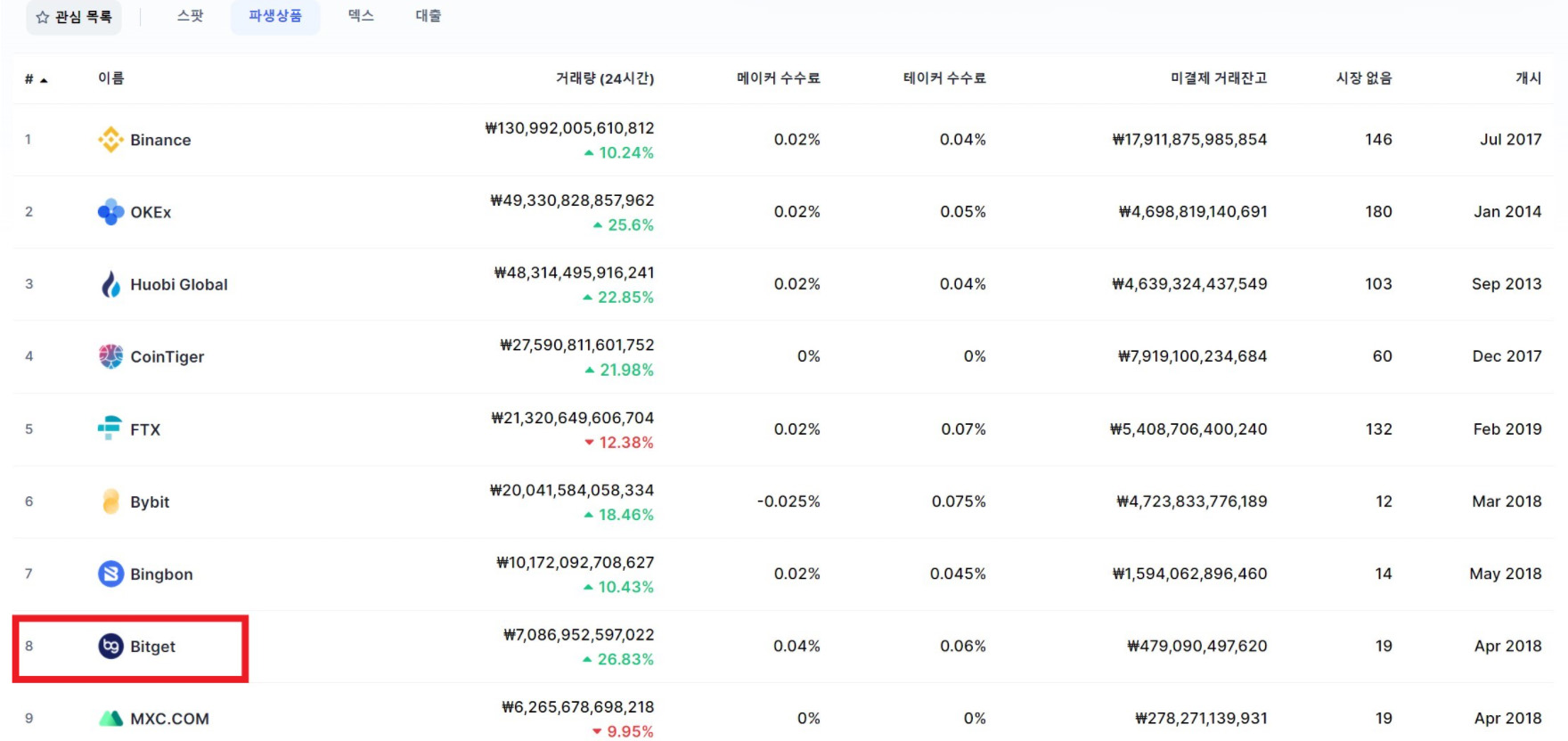Click Bybit's 0.075% taker fee
The width and height of the screenshot is (1568, 741).
pyautogui.click(x=959, y=501)
